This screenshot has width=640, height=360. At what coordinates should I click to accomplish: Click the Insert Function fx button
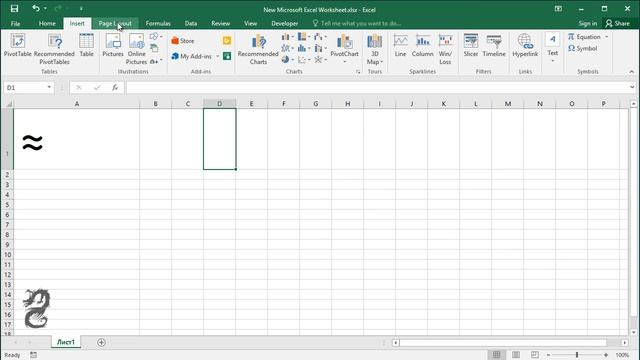(x=115, y=87)
